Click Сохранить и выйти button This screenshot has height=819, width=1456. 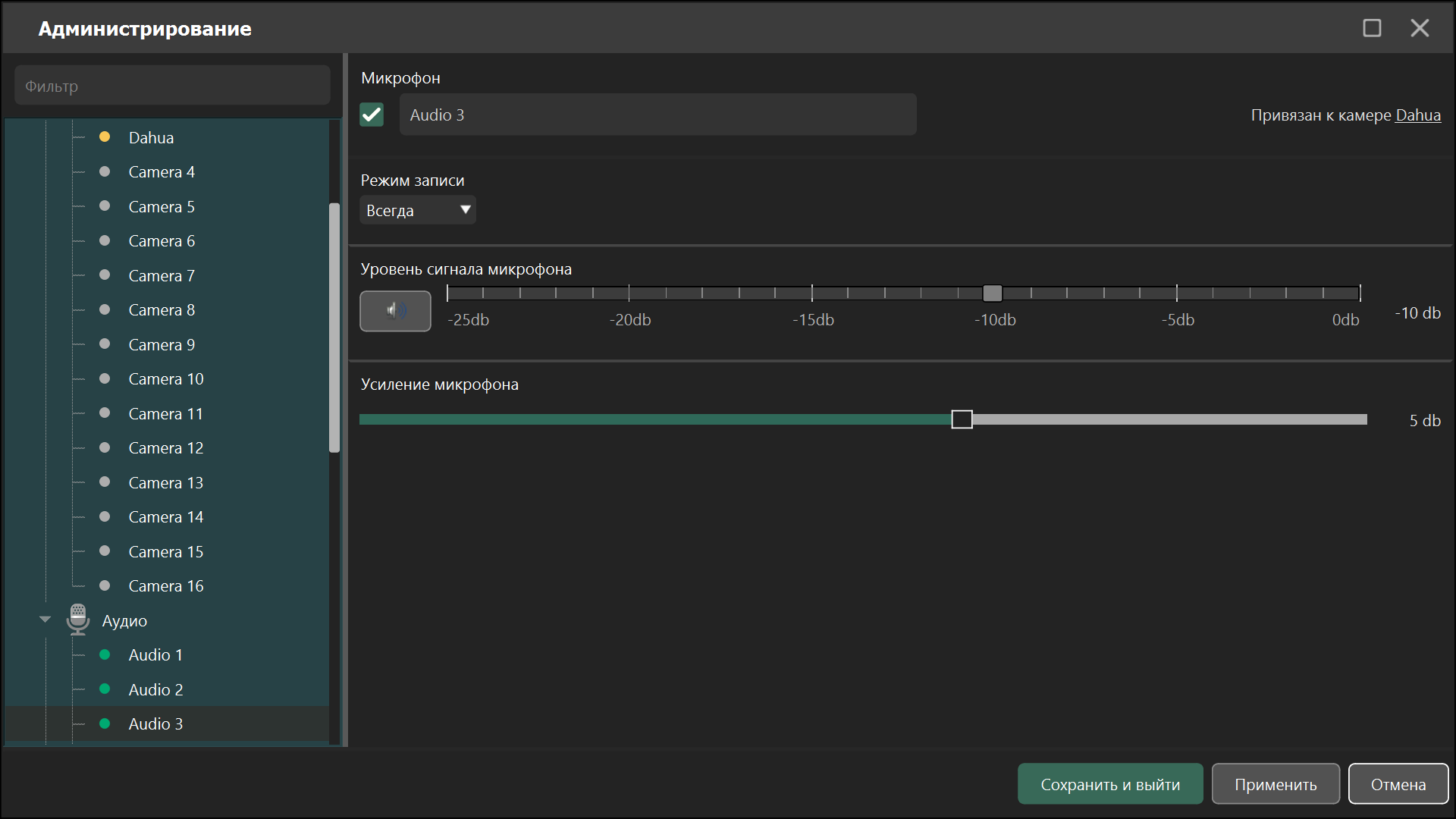click(1110, 784)
